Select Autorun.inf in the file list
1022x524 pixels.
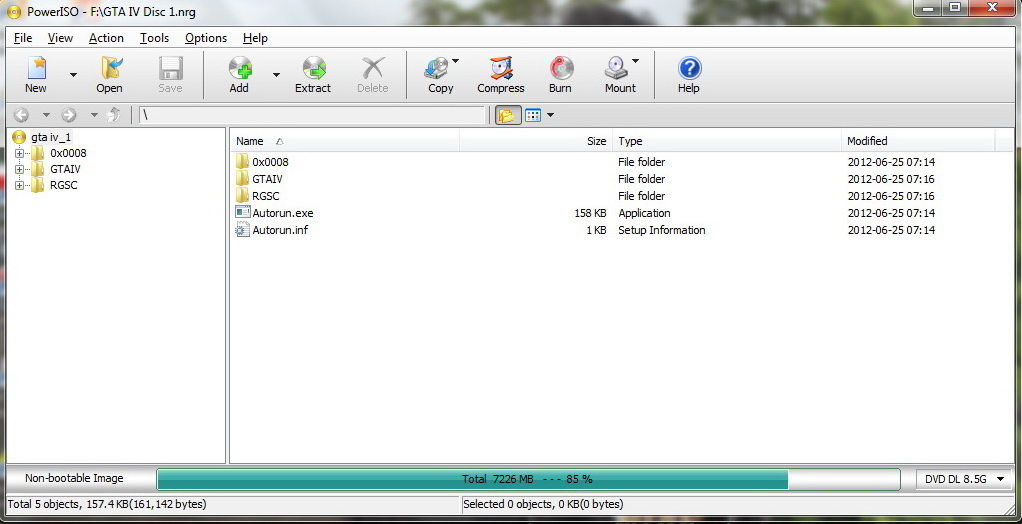click(280, 230)
